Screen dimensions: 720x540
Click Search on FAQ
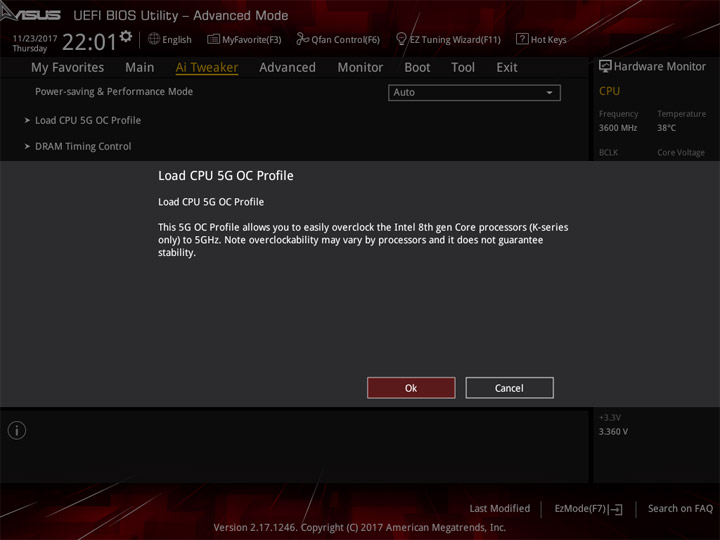tap(680, 508)
